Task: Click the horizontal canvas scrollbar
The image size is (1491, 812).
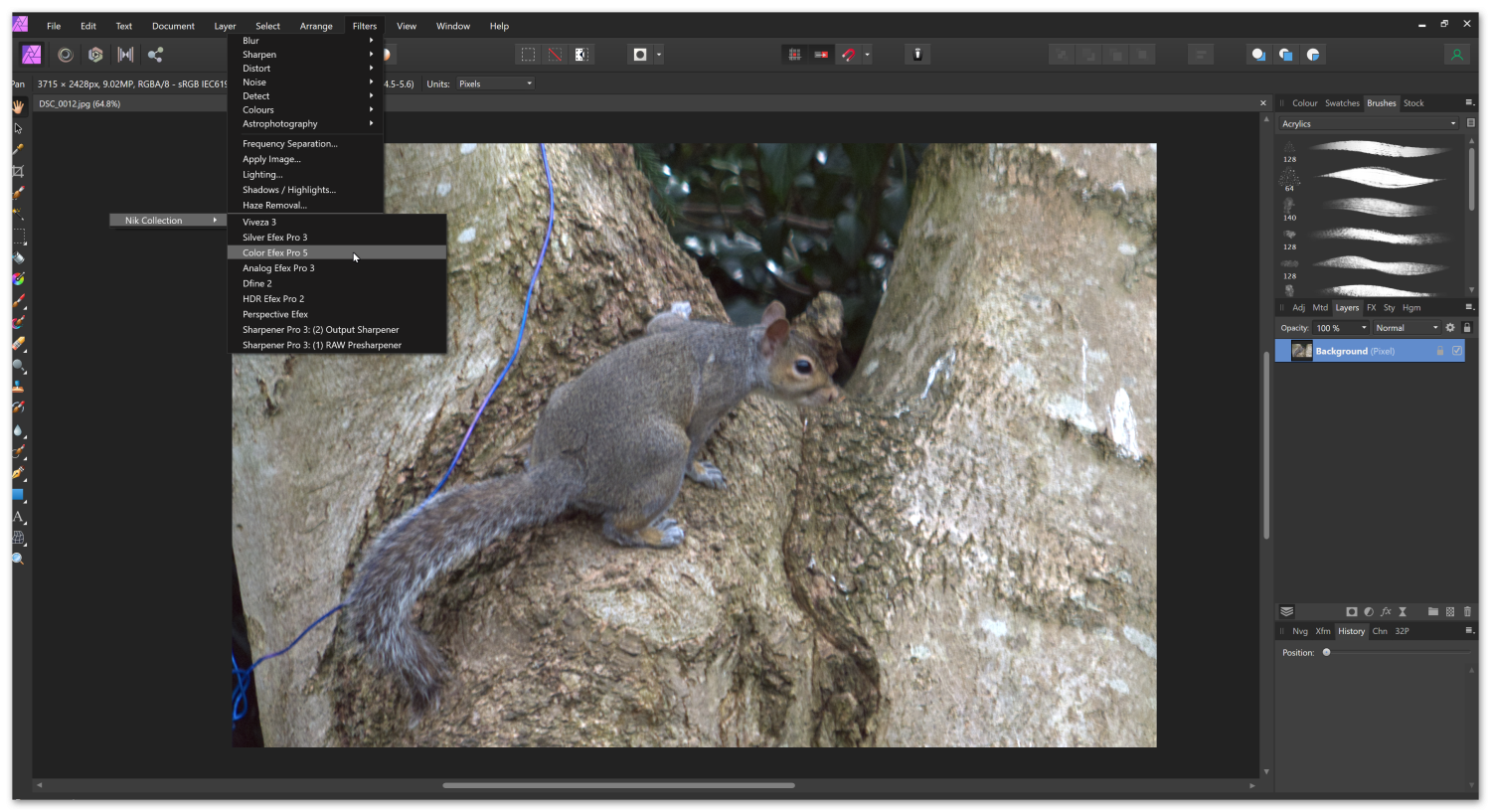Action: tap(618, 785)
